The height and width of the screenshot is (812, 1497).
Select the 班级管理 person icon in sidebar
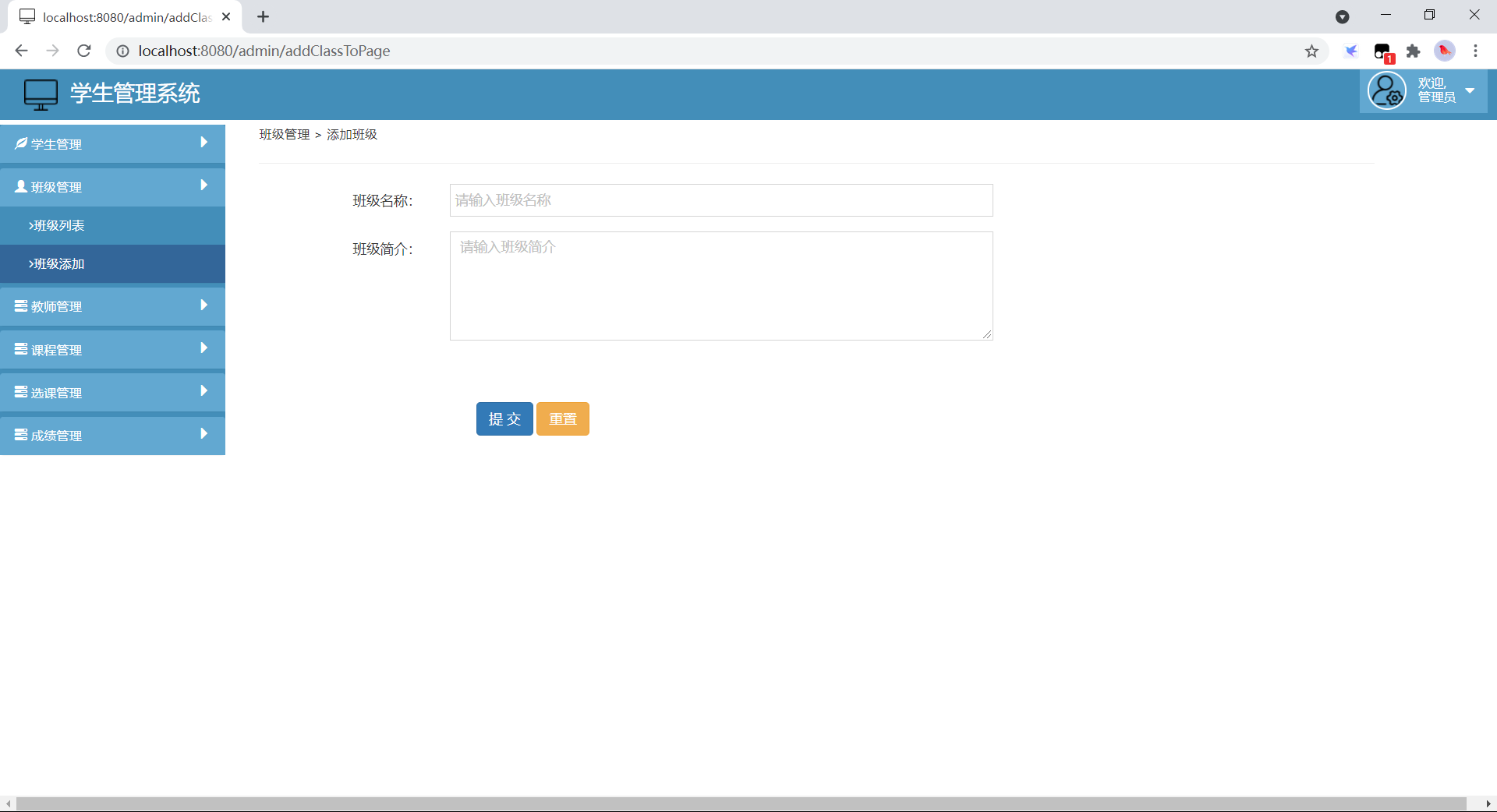[x=19, y=186]
